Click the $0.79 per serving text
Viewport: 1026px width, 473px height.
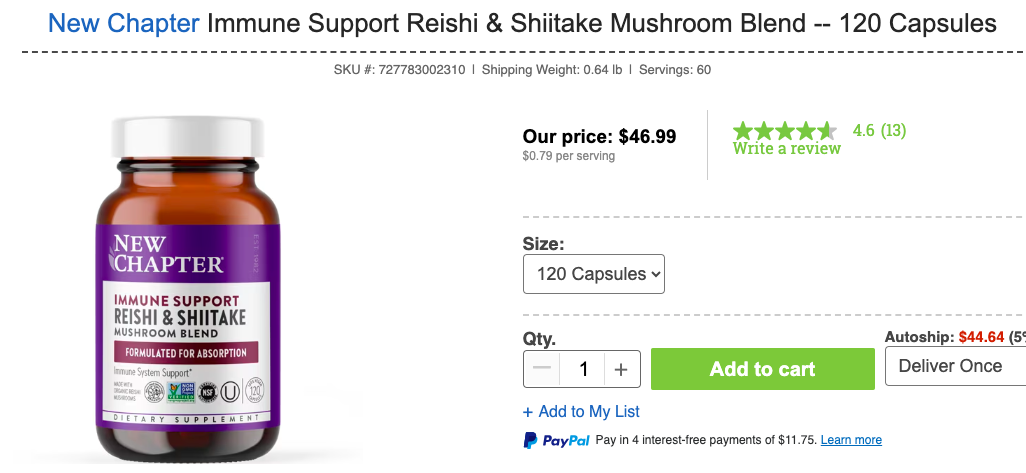coord(569,156)
